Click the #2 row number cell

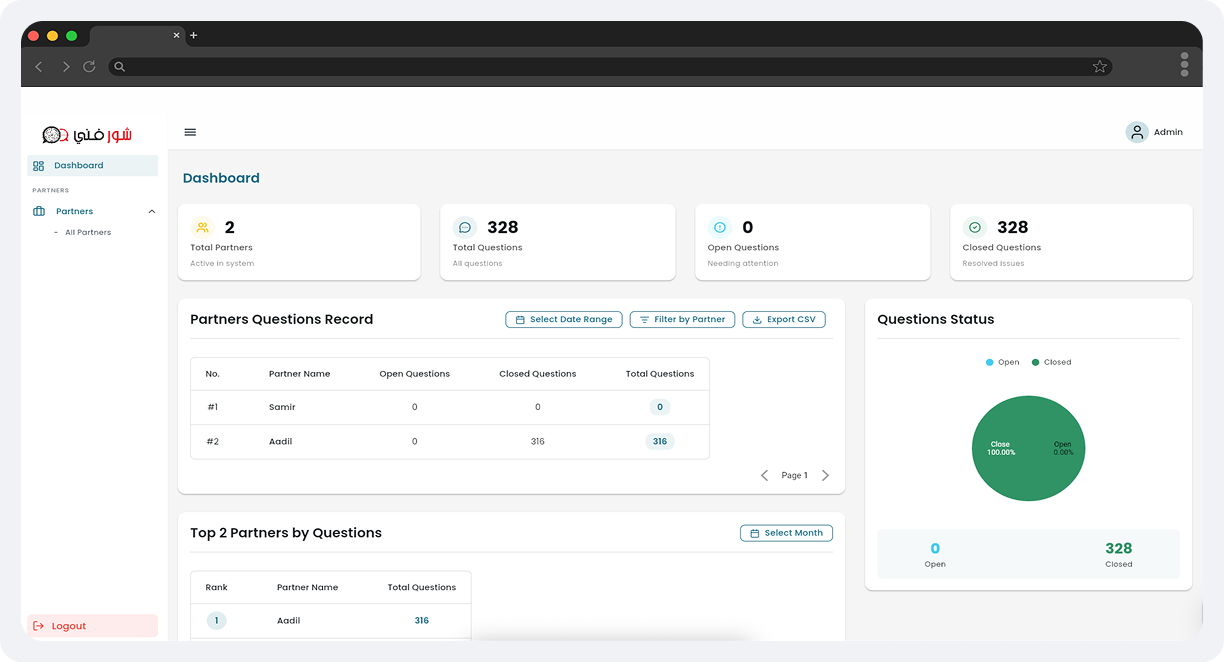213,441
